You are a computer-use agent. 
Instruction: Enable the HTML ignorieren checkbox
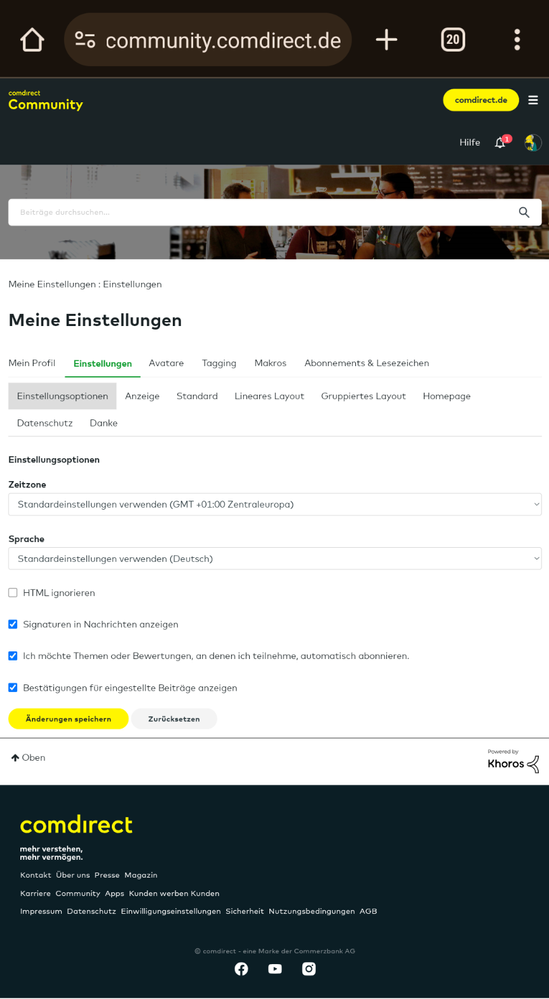(13, 593)
